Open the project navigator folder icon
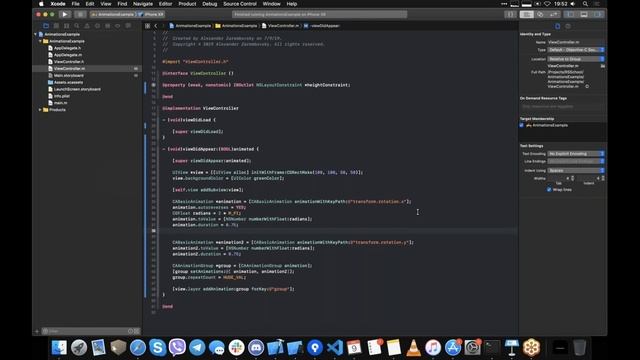Viewport: 640px width, 360px height. 46,26
